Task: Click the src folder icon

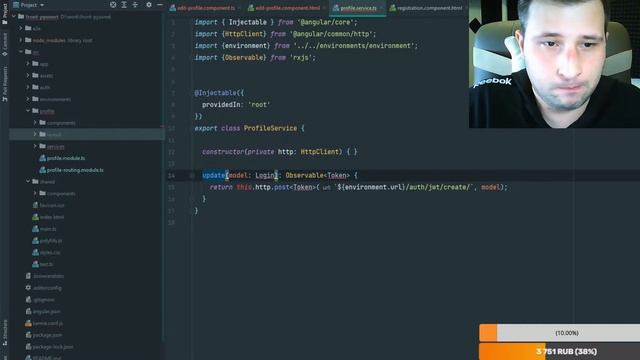Action: pos(28,52)
